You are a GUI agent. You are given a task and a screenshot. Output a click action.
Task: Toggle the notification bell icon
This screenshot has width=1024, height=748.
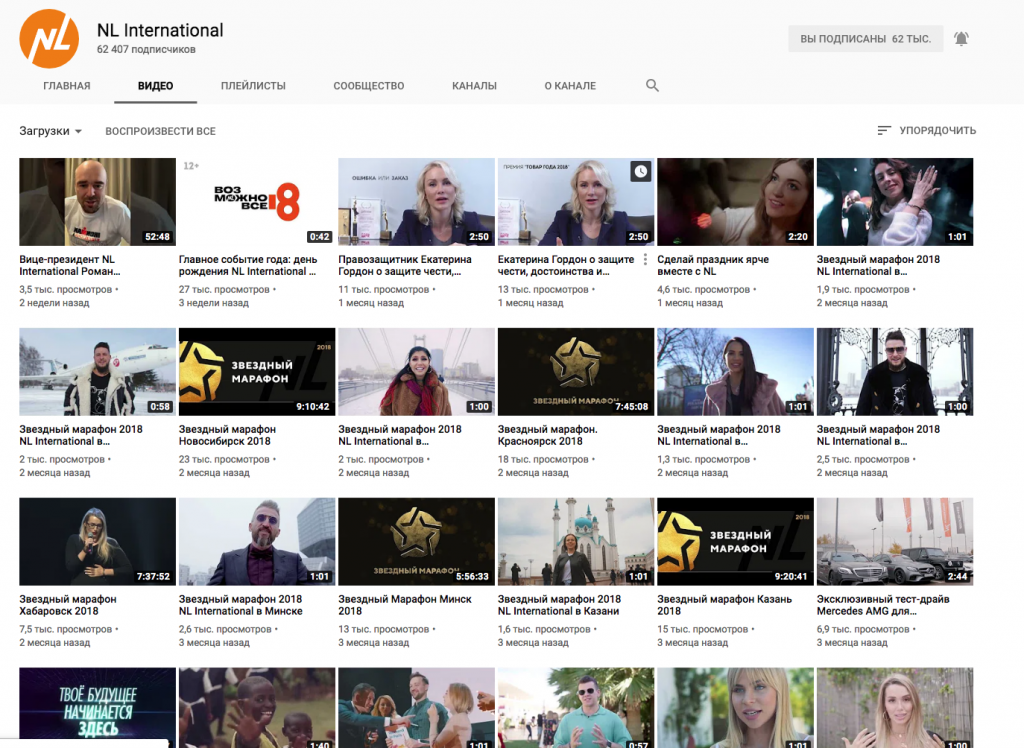click(961, 39)
